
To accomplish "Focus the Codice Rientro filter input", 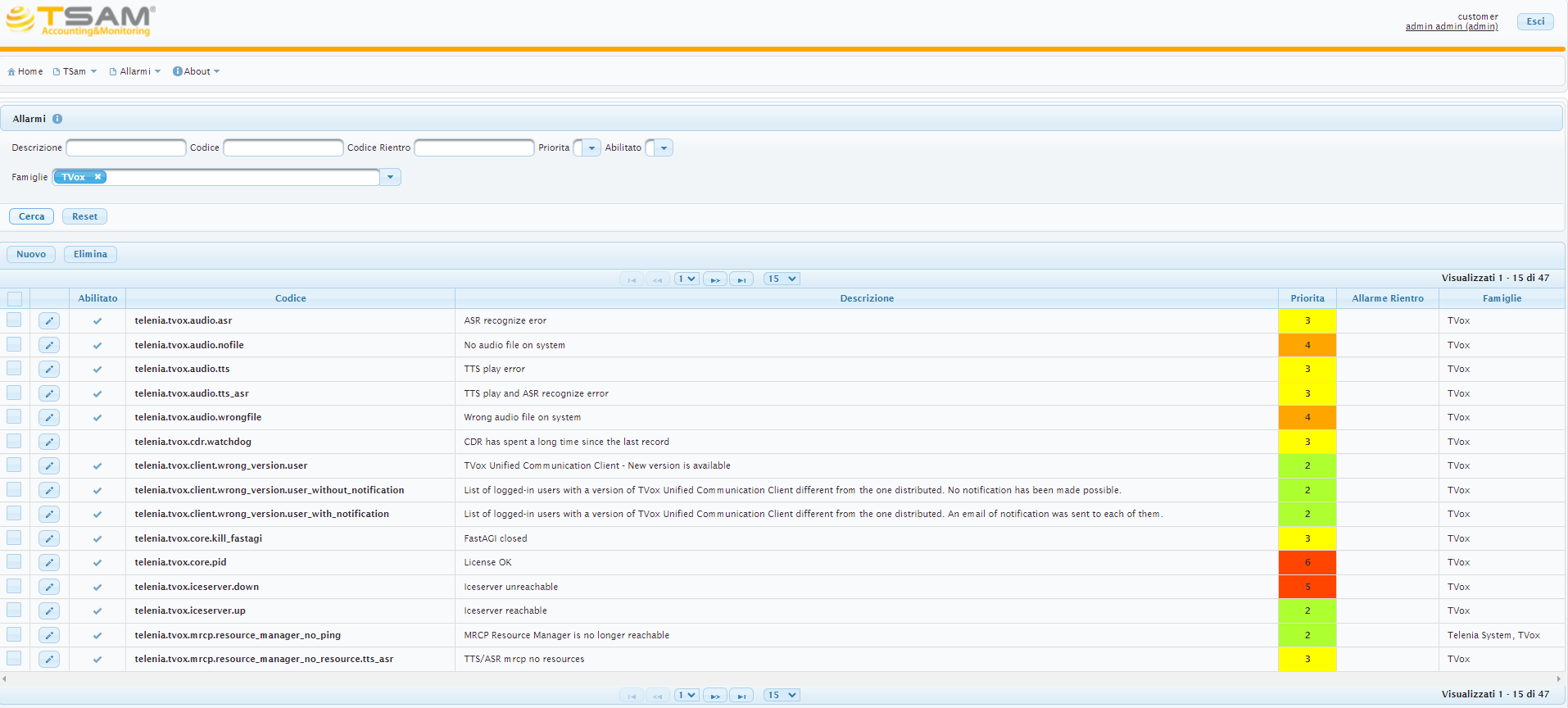I will [x=474, y=147].
